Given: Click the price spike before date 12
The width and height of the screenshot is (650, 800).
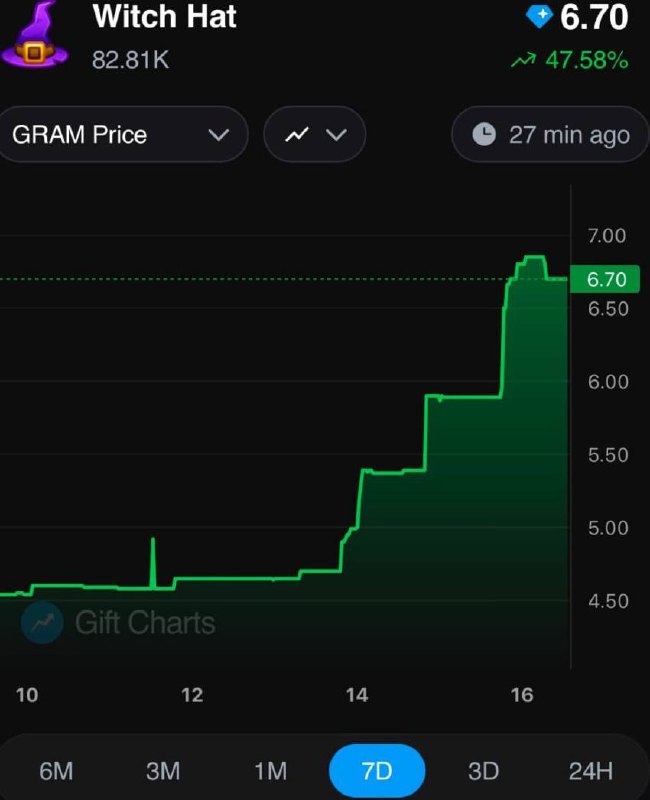Looking at the screenshot, I should click(153, 563).
